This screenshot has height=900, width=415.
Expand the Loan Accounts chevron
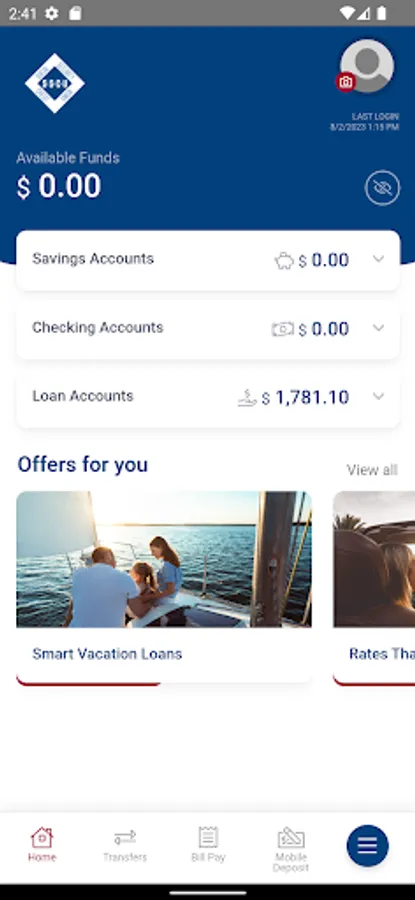(378, 396)
